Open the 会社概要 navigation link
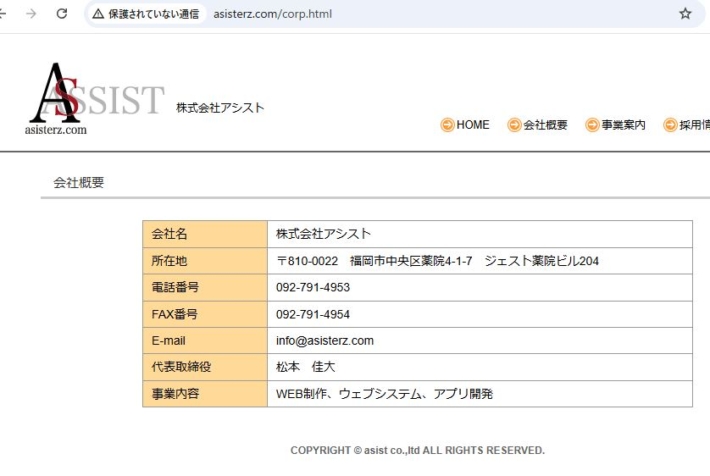This screenshot has width=710, height=476. (546, 125)
